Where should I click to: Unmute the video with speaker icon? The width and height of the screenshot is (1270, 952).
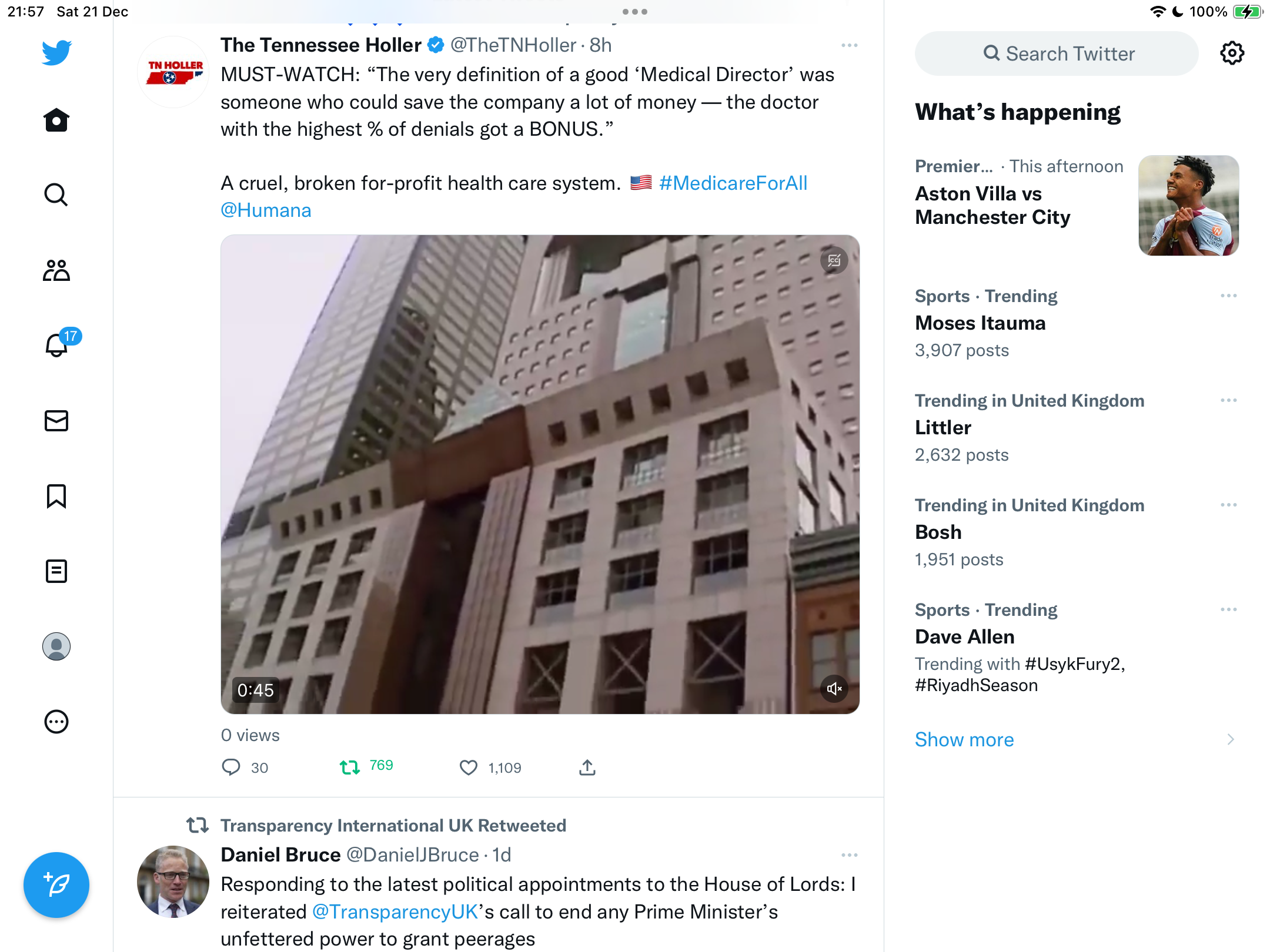click(834, 689)
